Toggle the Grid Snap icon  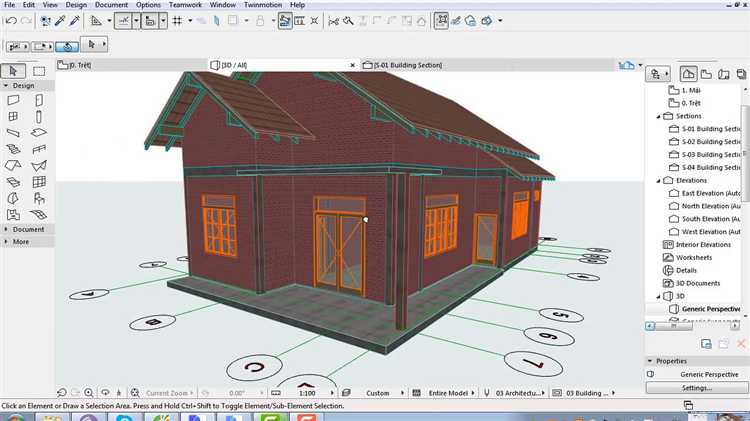click(x=177, y=21)
